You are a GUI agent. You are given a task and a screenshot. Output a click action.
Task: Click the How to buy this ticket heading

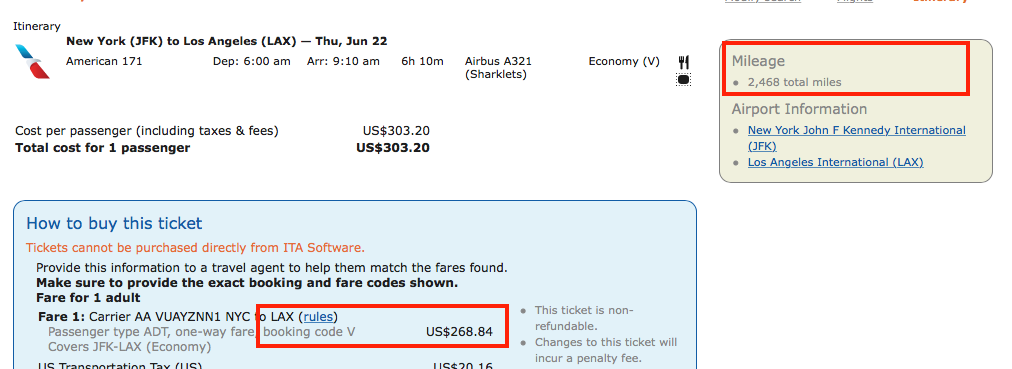[x=114, y=224]
